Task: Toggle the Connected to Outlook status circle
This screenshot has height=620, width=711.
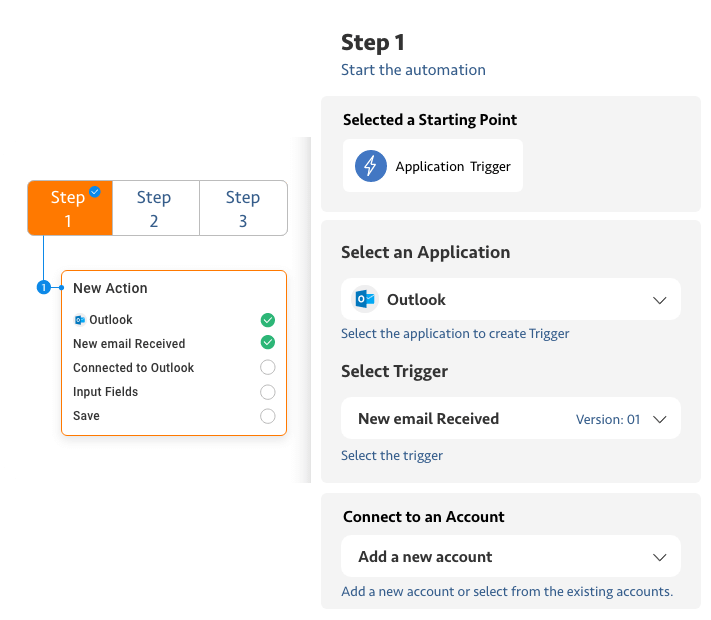Action: tap(268, 367)
